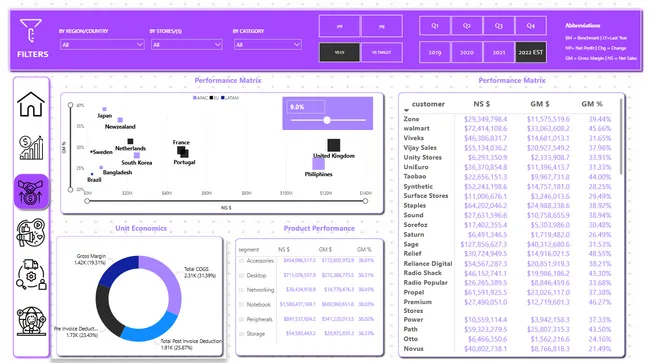Select the Taobao customer row

point(507,177)
